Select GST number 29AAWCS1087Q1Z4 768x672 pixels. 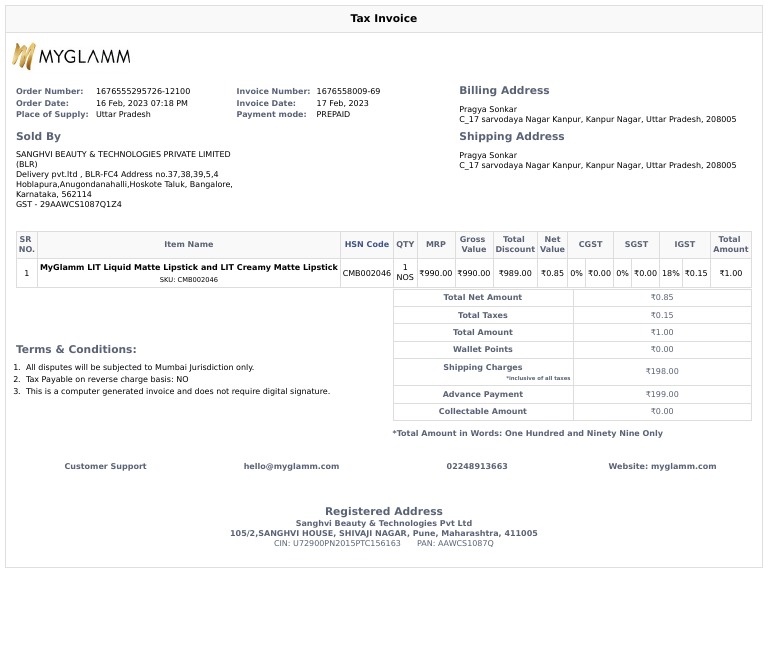click(80, 204)
